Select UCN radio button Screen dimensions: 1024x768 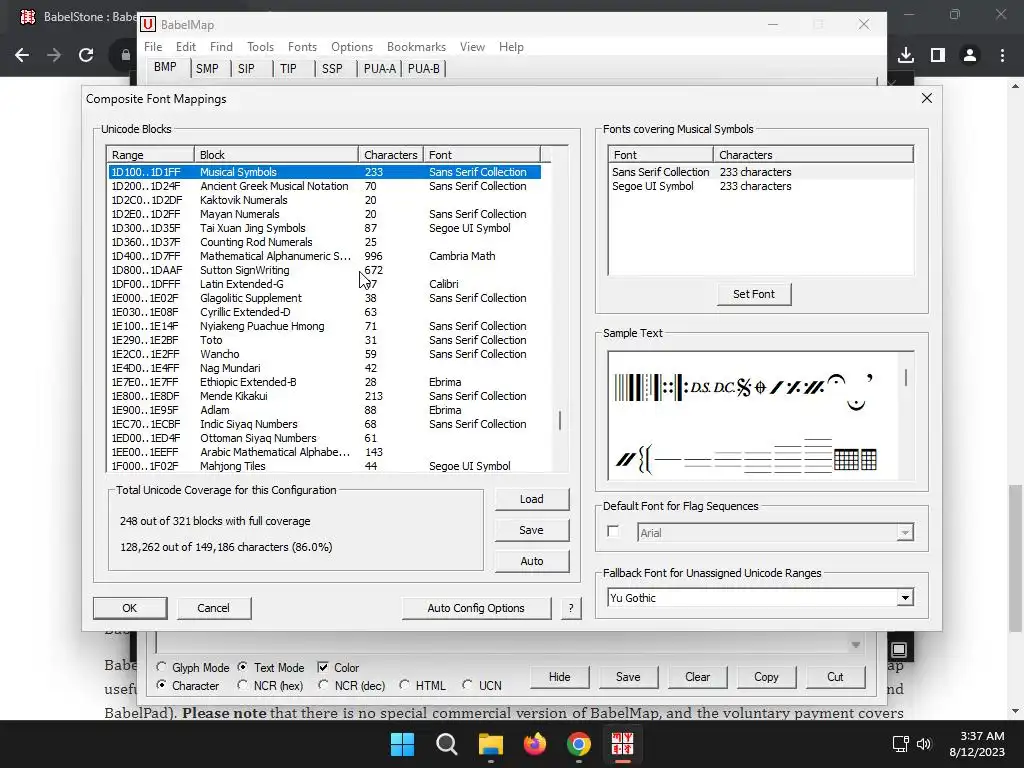coord(467,686)
